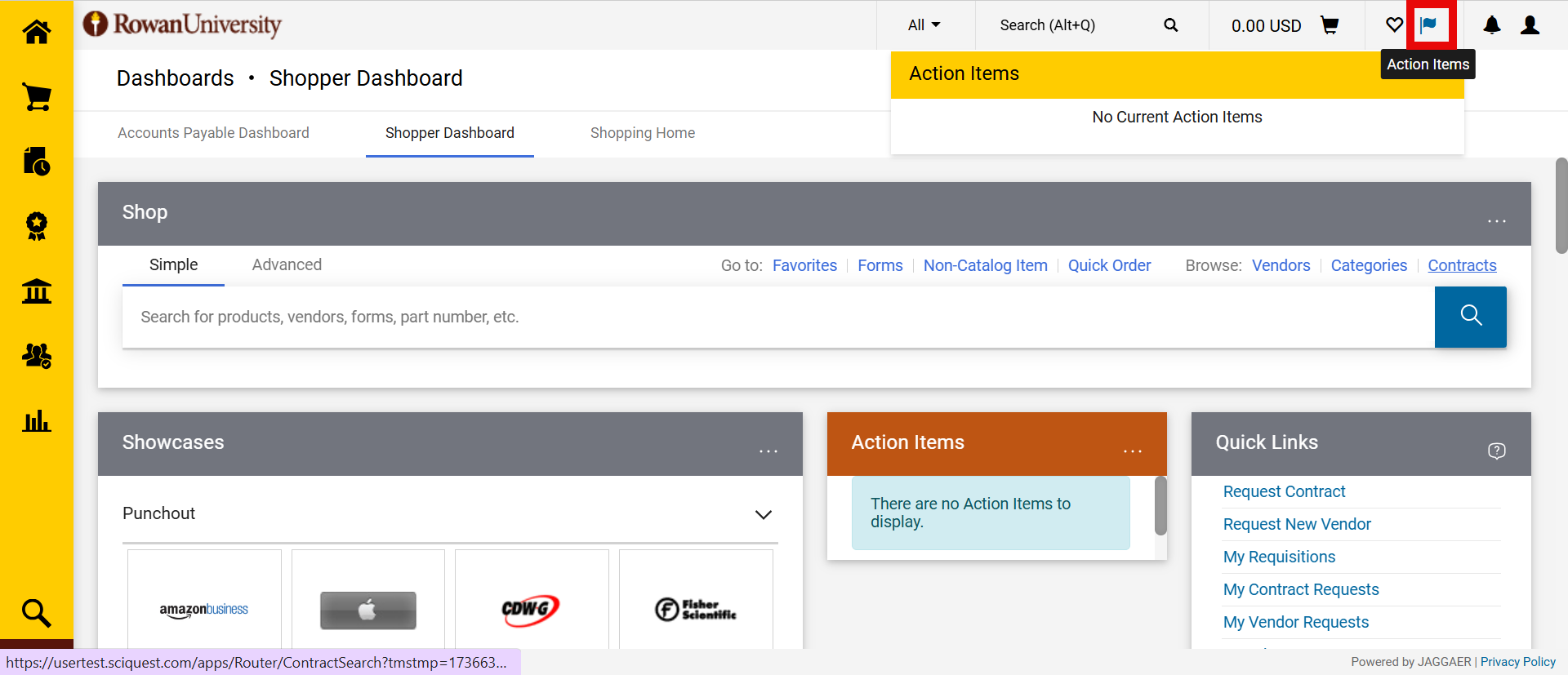1568x675 pixels.
Task: Open the Shop widget ellipsis menu
Action: tap(1496, 221)
